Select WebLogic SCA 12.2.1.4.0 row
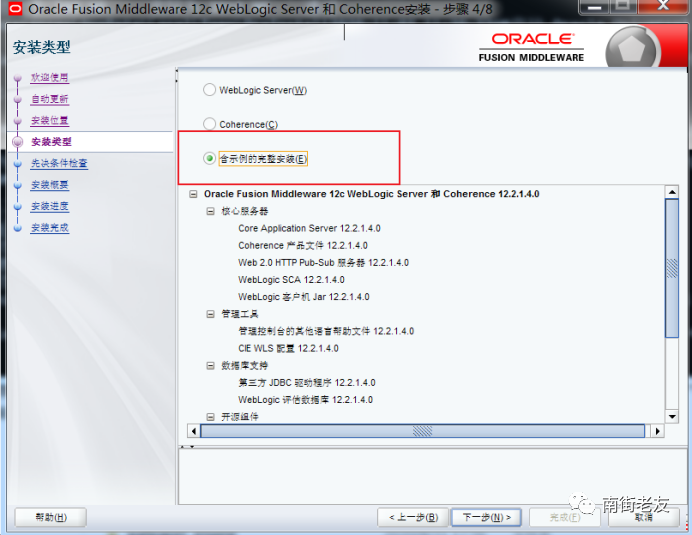Viewport: 692px width, 535px height. point(291,280)
